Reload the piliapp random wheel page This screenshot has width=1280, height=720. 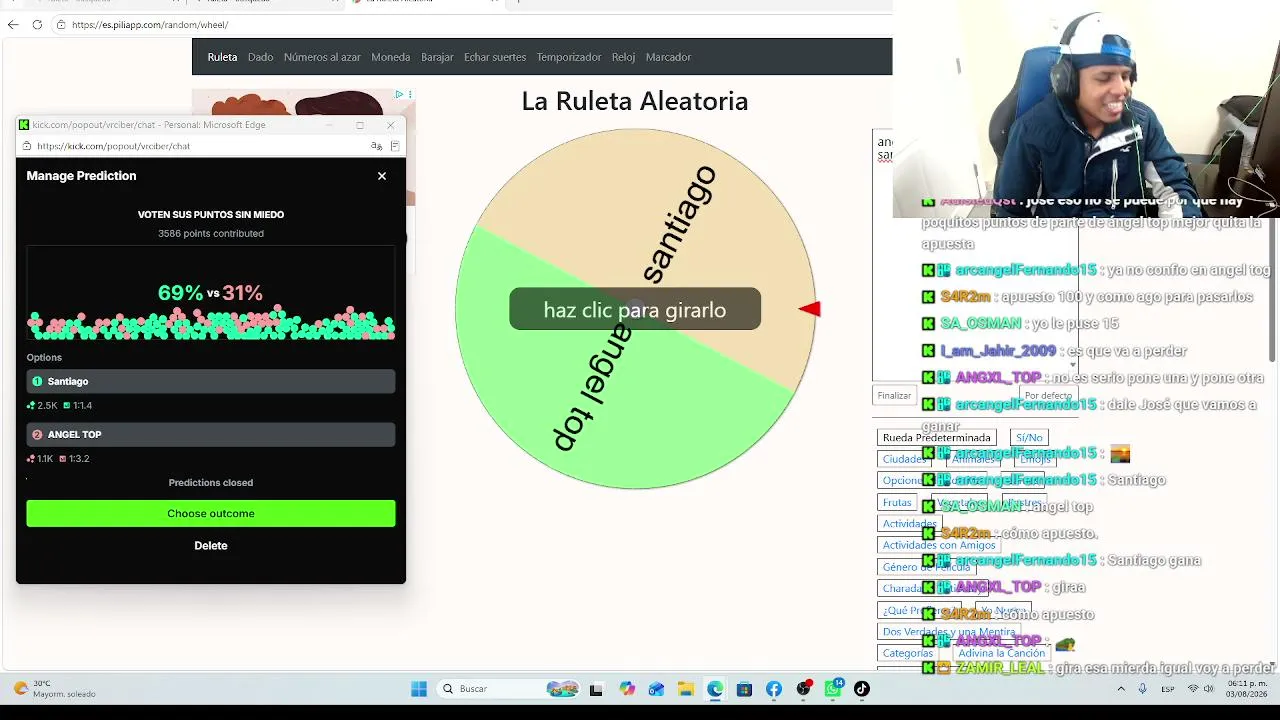point(37,24)
